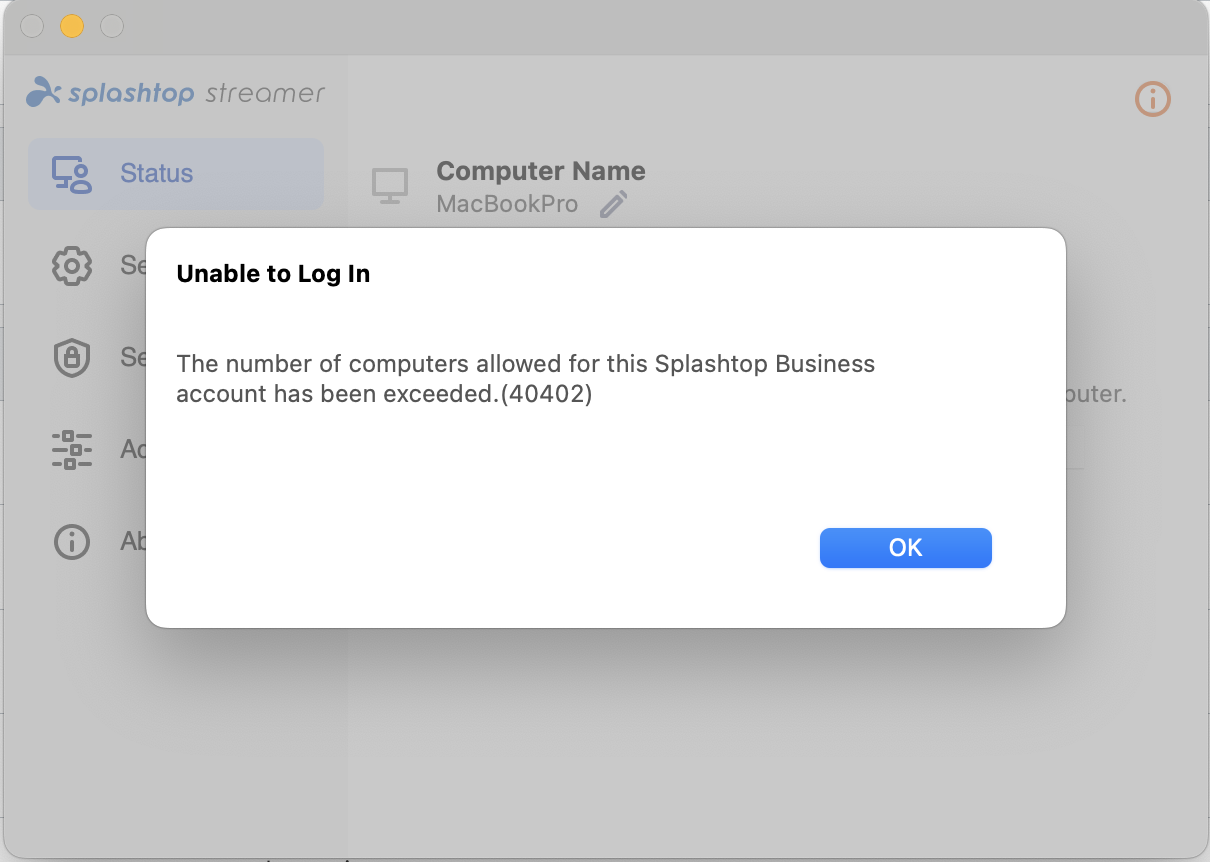Click the gray zoom window button

pyautogui.click(x=112, y=26)
